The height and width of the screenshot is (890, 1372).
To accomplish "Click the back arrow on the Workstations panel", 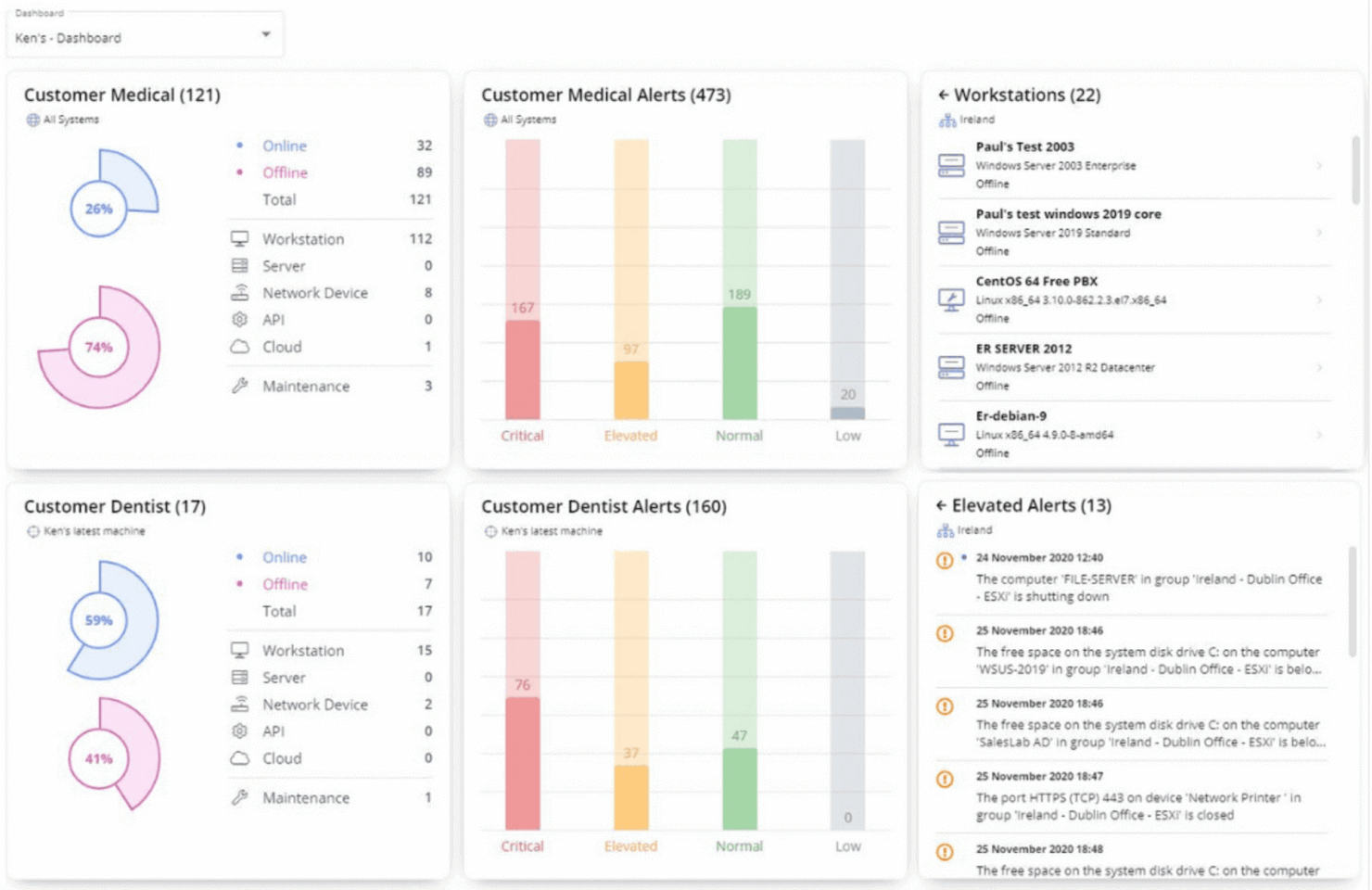I will click(x=942, y=95).
